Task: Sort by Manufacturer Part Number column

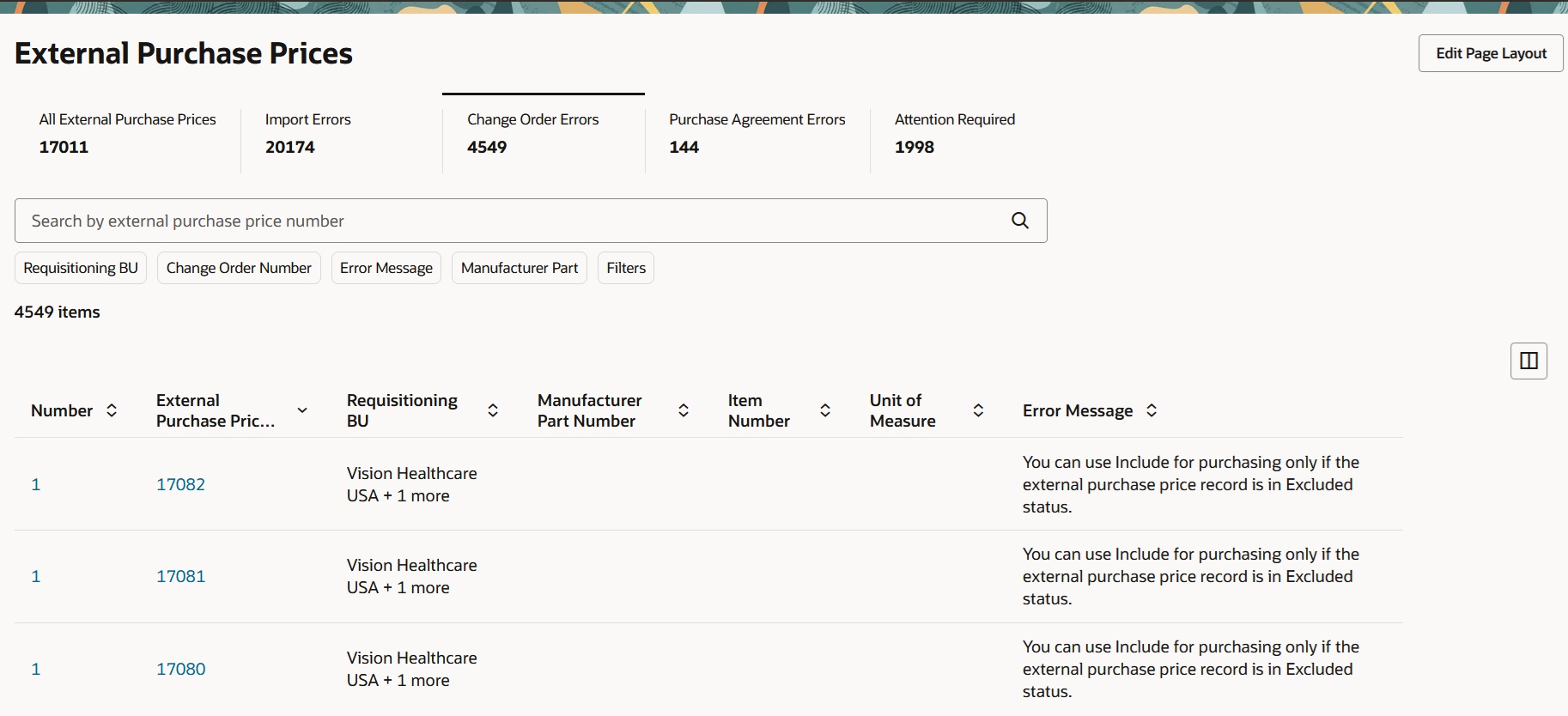Action: tap(684, 410)
